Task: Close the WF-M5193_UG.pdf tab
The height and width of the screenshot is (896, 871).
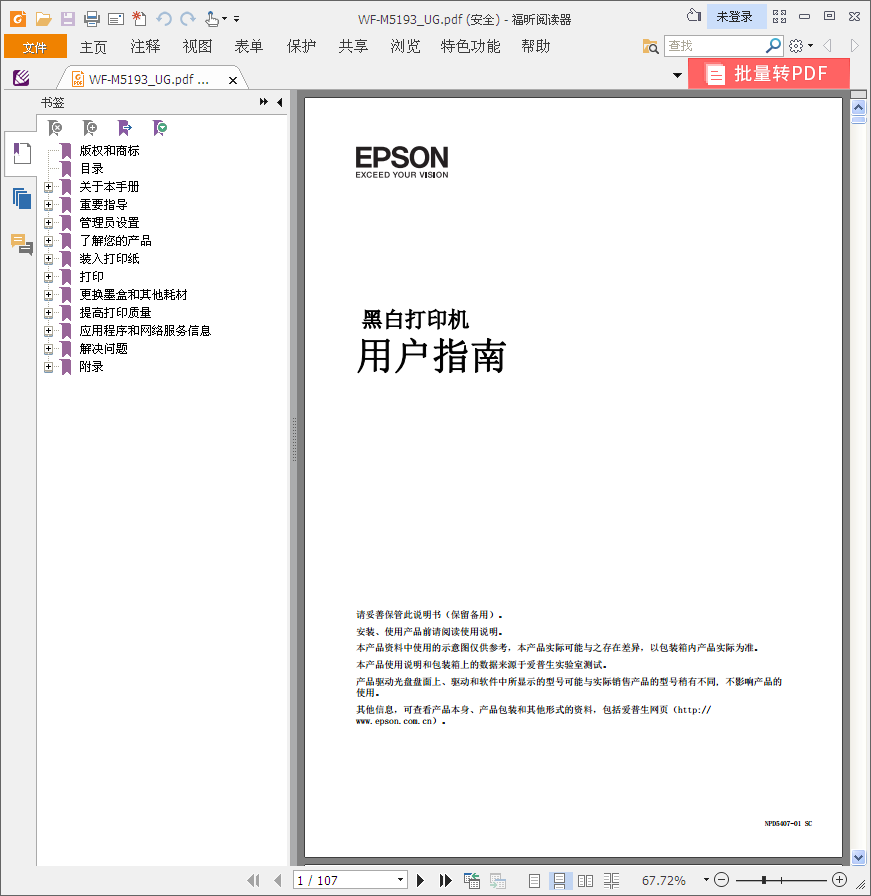Action: [x=233, y=81]
